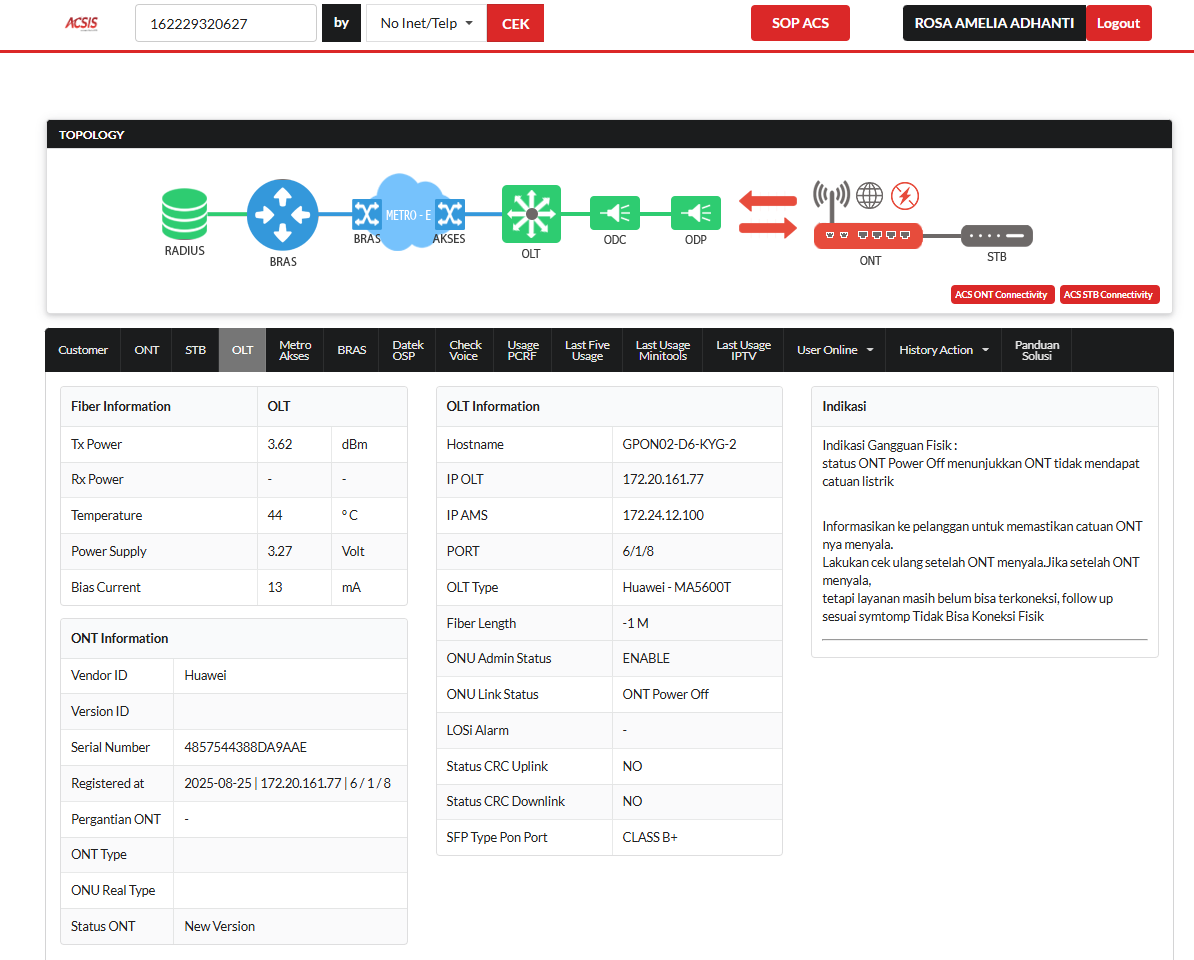Click the Logout button

(1119, 23)
